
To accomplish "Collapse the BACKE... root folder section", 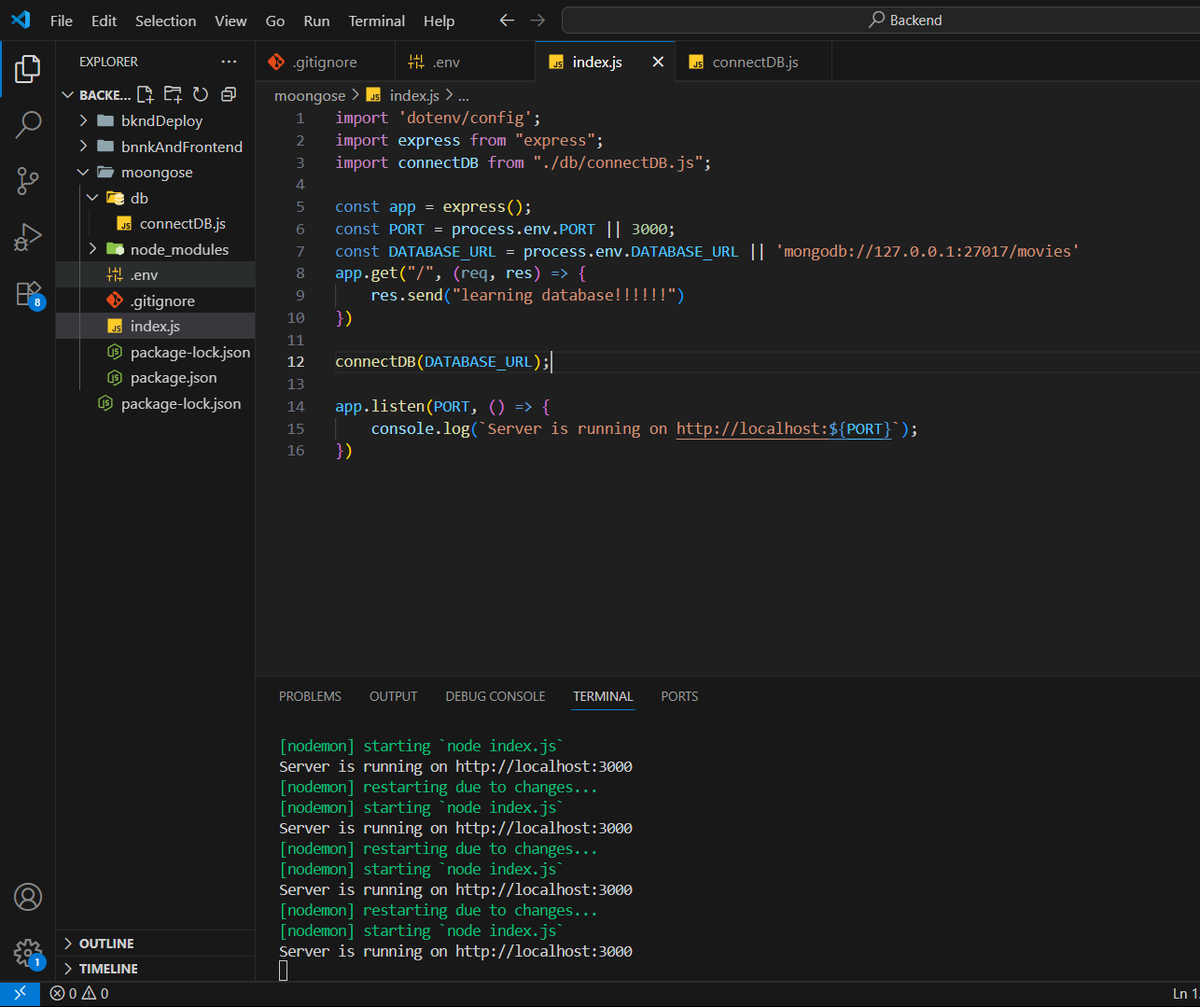I will [x=97, y=95].
